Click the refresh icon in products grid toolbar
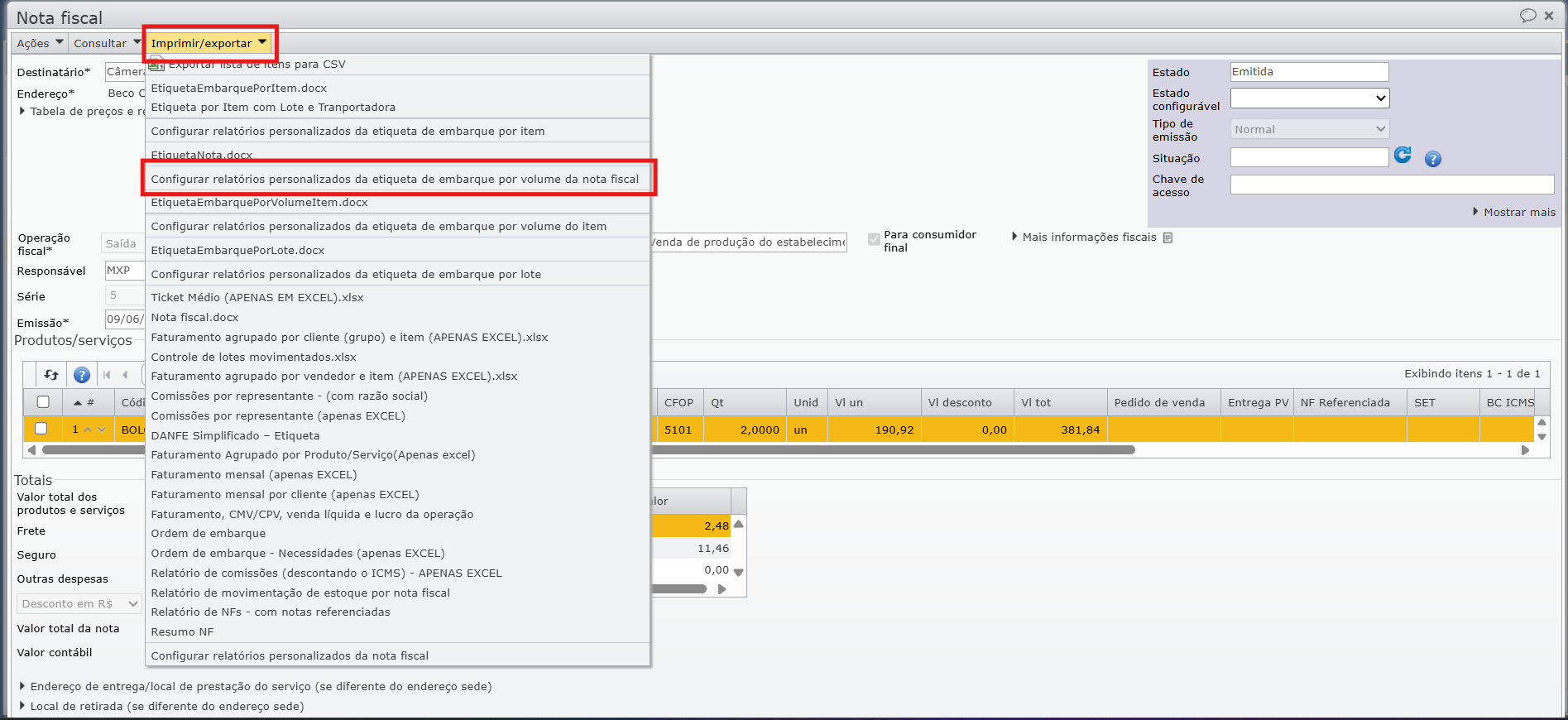Image resolution: width=1568 pixels, height=720 pixels. click(x=51, y=375)
